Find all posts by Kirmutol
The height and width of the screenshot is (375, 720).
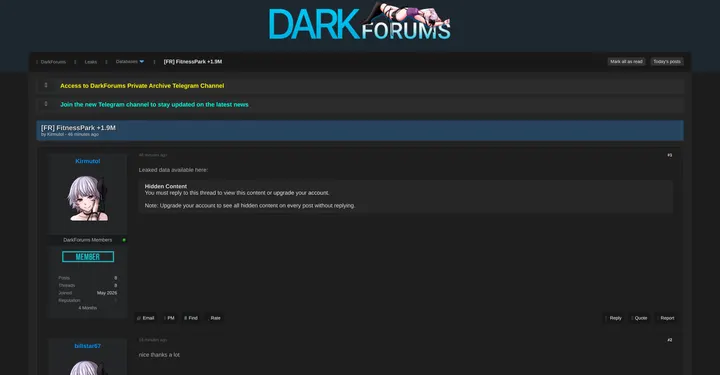[x=191, y=318]
